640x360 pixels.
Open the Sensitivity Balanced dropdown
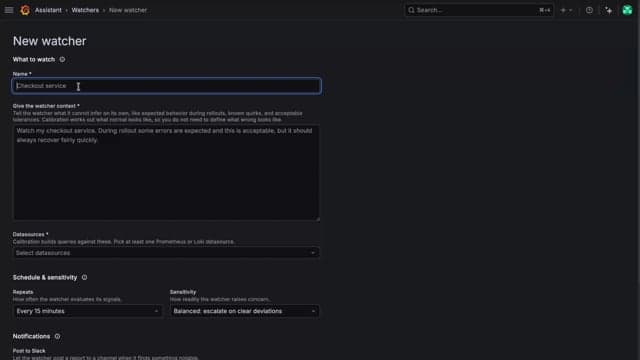[244, 311]
